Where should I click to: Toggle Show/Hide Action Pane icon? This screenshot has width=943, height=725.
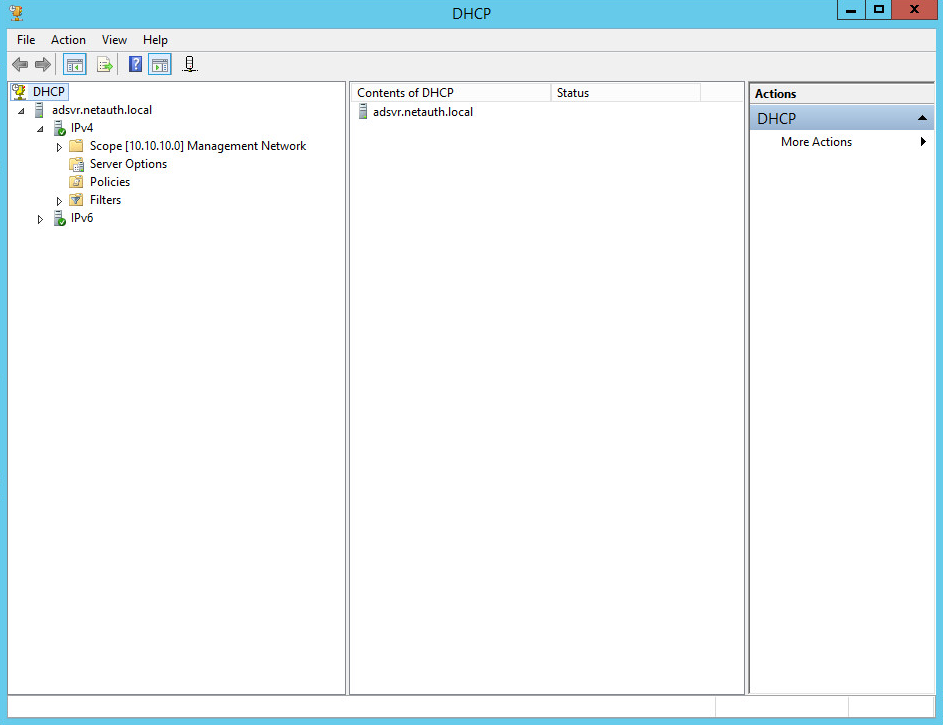[160, 64]
